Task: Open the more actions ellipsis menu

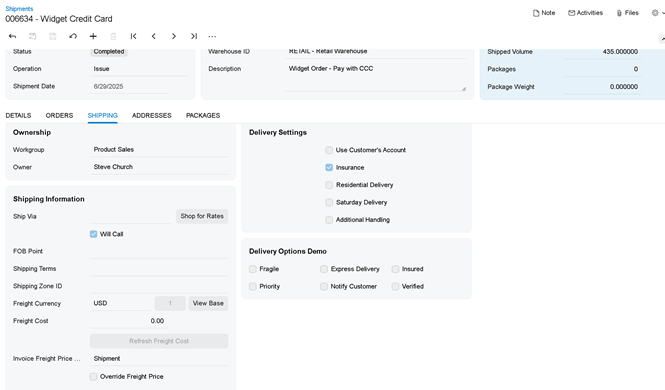Action: click(212, 36)
